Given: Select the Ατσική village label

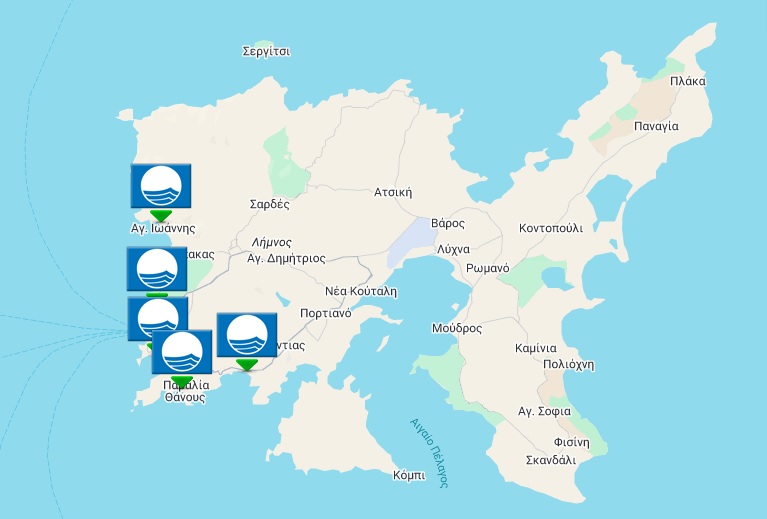Looking at the screenshot, I should point(393,192).
